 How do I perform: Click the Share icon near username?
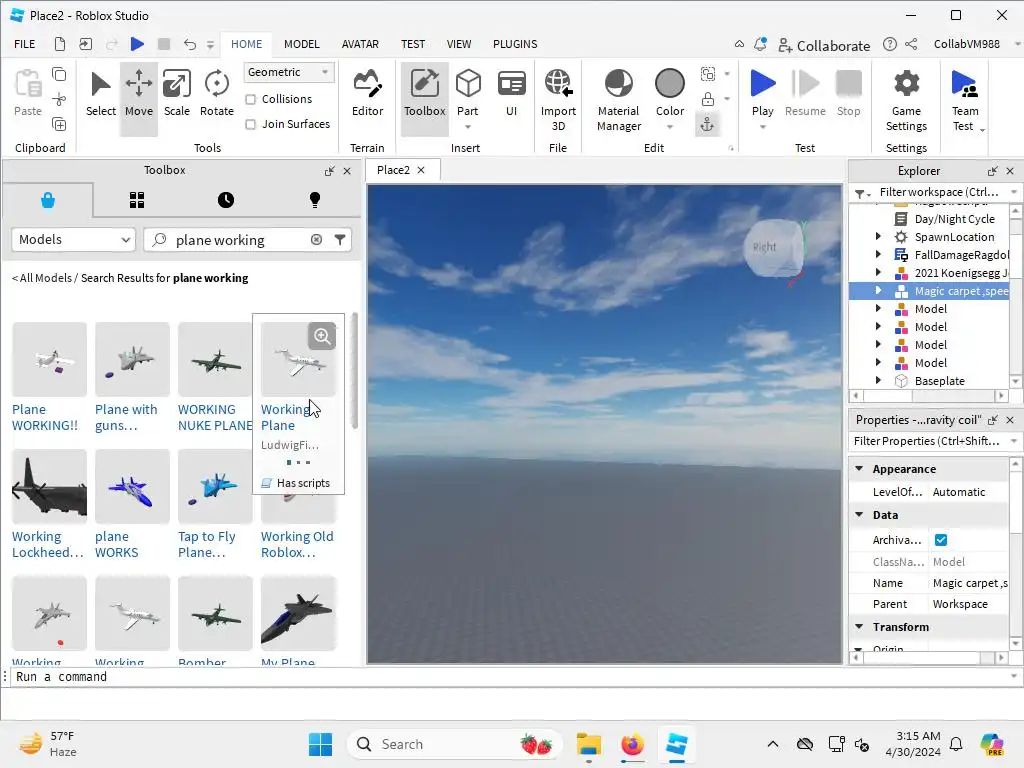click(x=911, y=44)
